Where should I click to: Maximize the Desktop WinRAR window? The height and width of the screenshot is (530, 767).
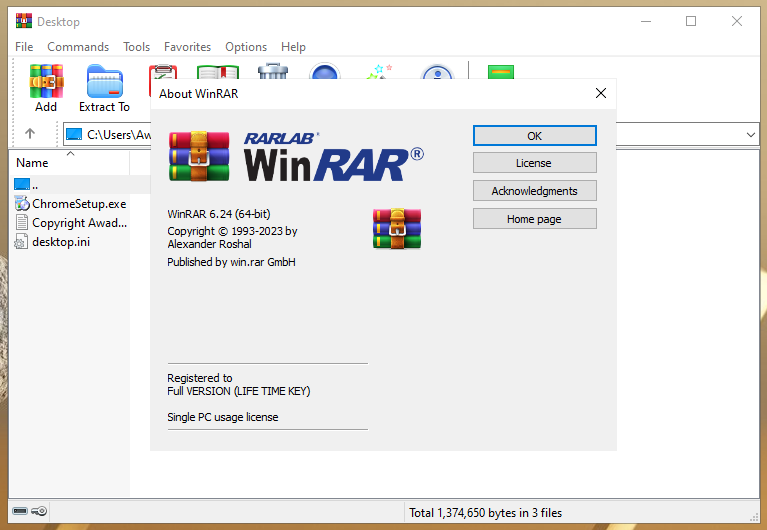click(x=691, y=21)
